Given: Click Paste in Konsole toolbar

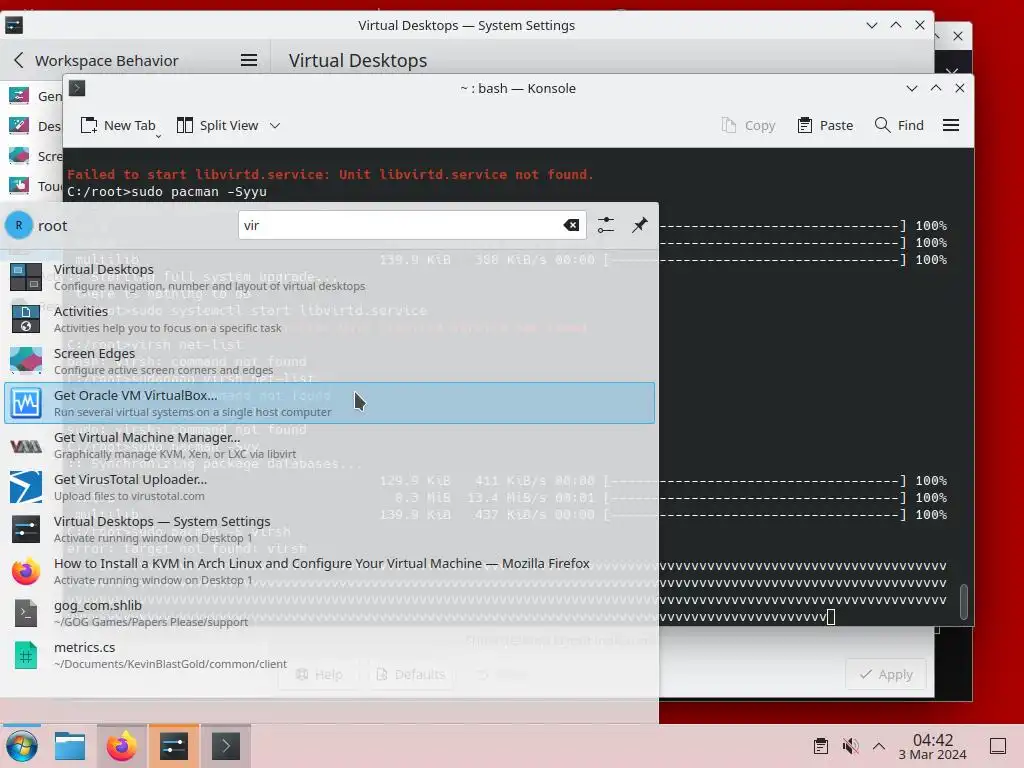Looking at the screenshot, I should point(825,125).
